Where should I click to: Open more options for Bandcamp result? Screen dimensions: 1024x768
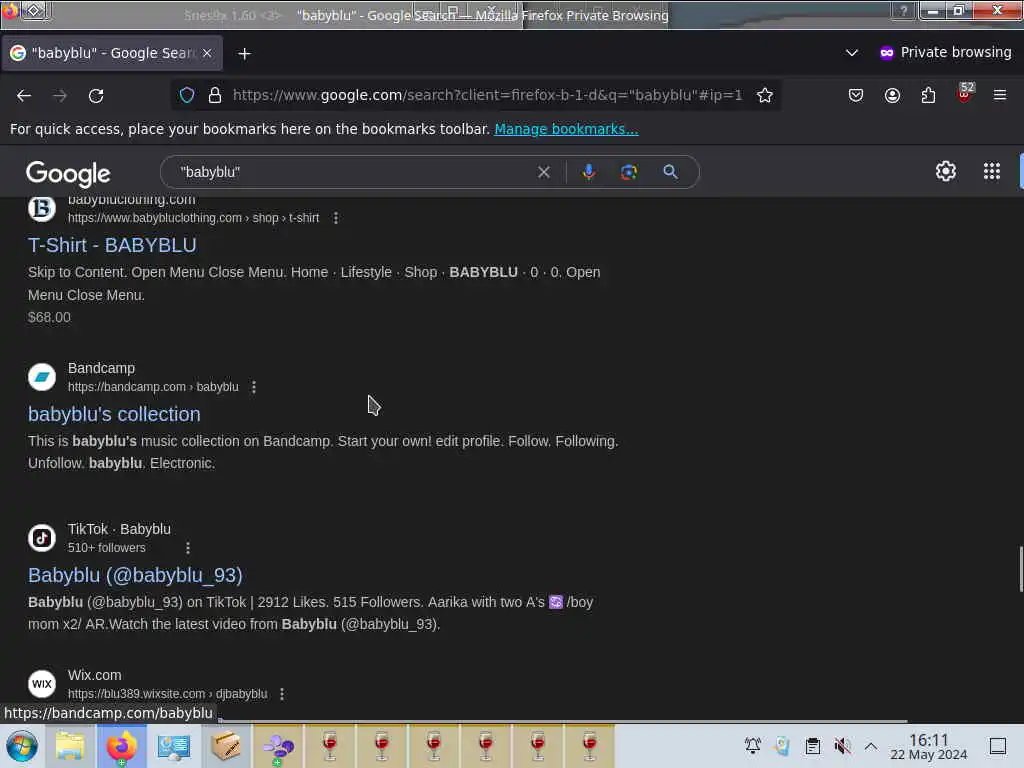tap(254, 387)
